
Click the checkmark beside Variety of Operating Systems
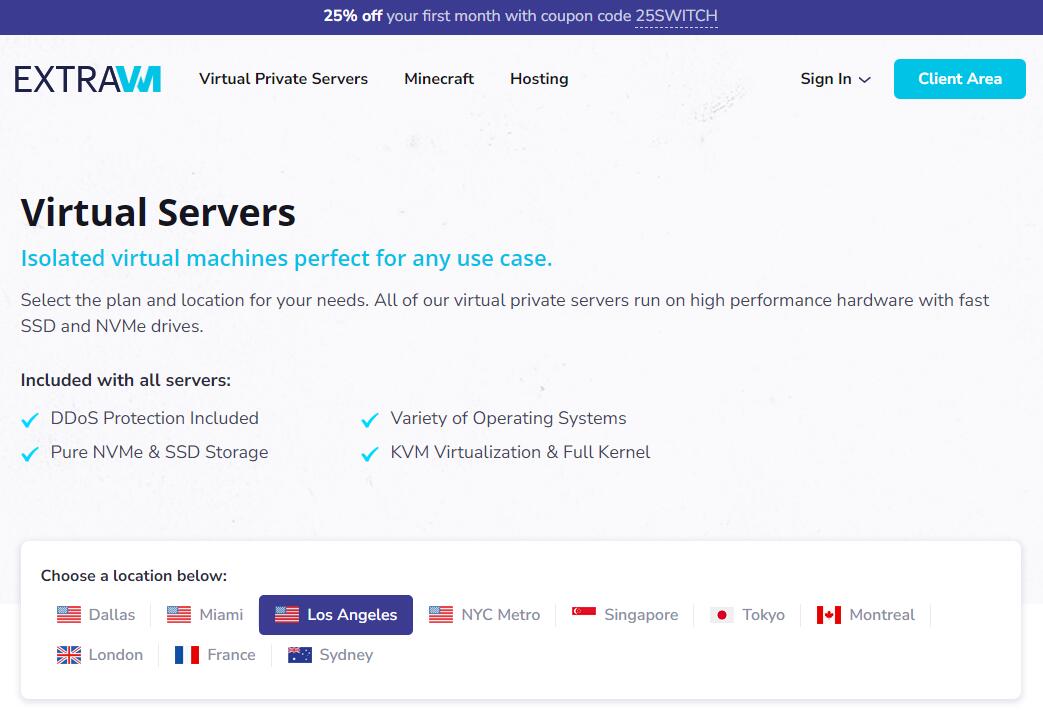(370, 420)
